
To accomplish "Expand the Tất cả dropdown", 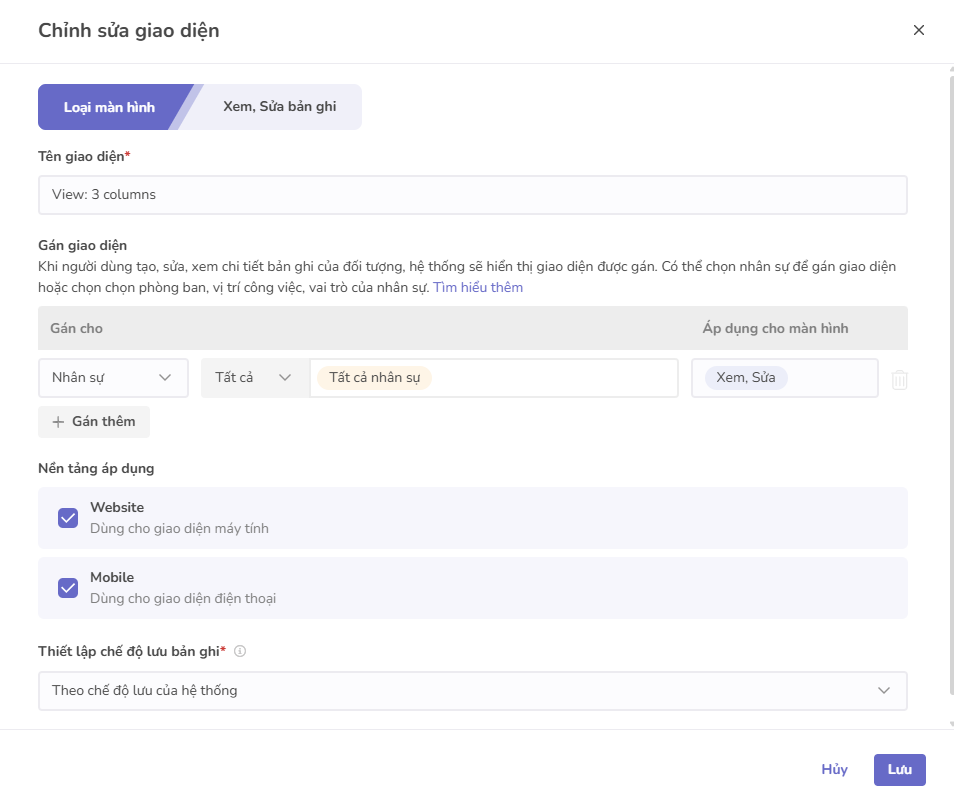I will [x=255, y=378].
